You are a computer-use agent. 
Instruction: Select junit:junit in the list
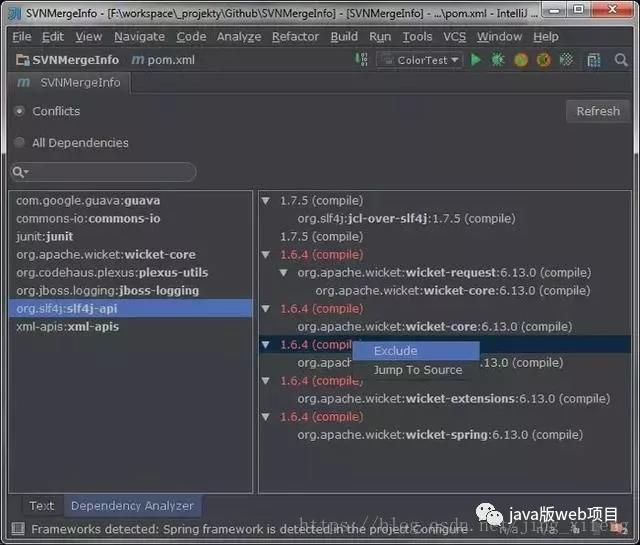tap(131, 236)
